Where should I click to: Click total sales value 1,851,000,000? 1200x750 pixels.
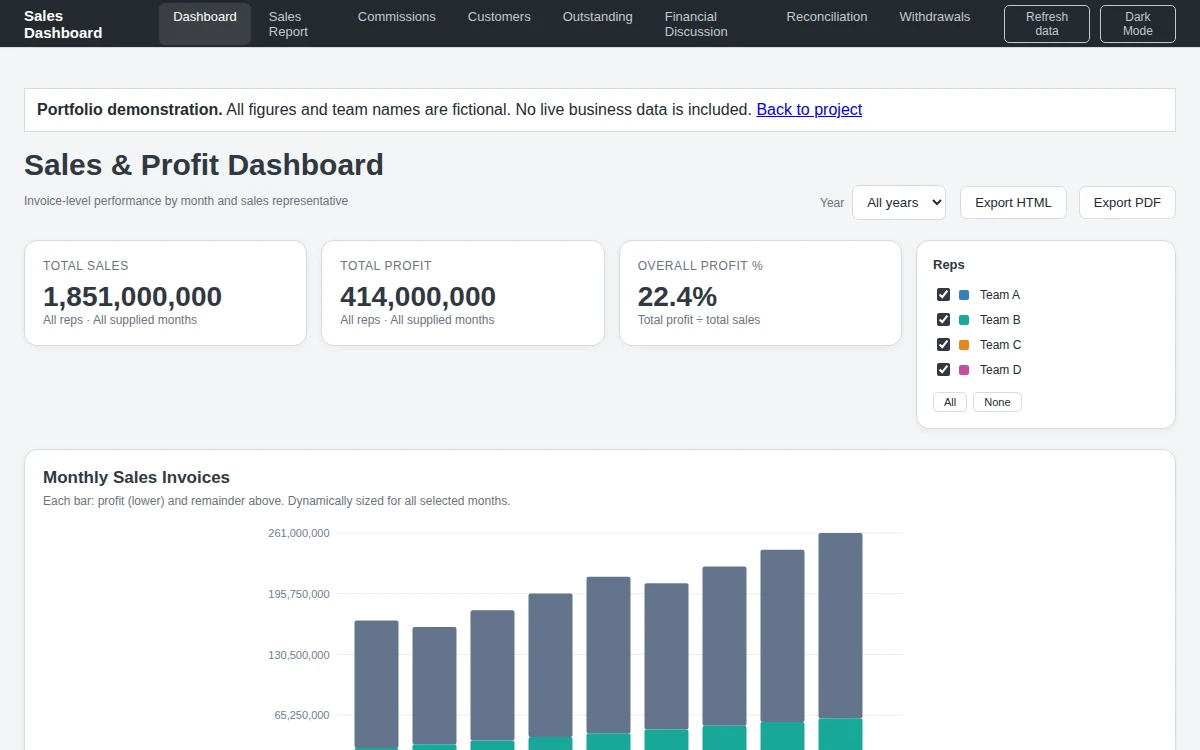(x=132, y=297)
